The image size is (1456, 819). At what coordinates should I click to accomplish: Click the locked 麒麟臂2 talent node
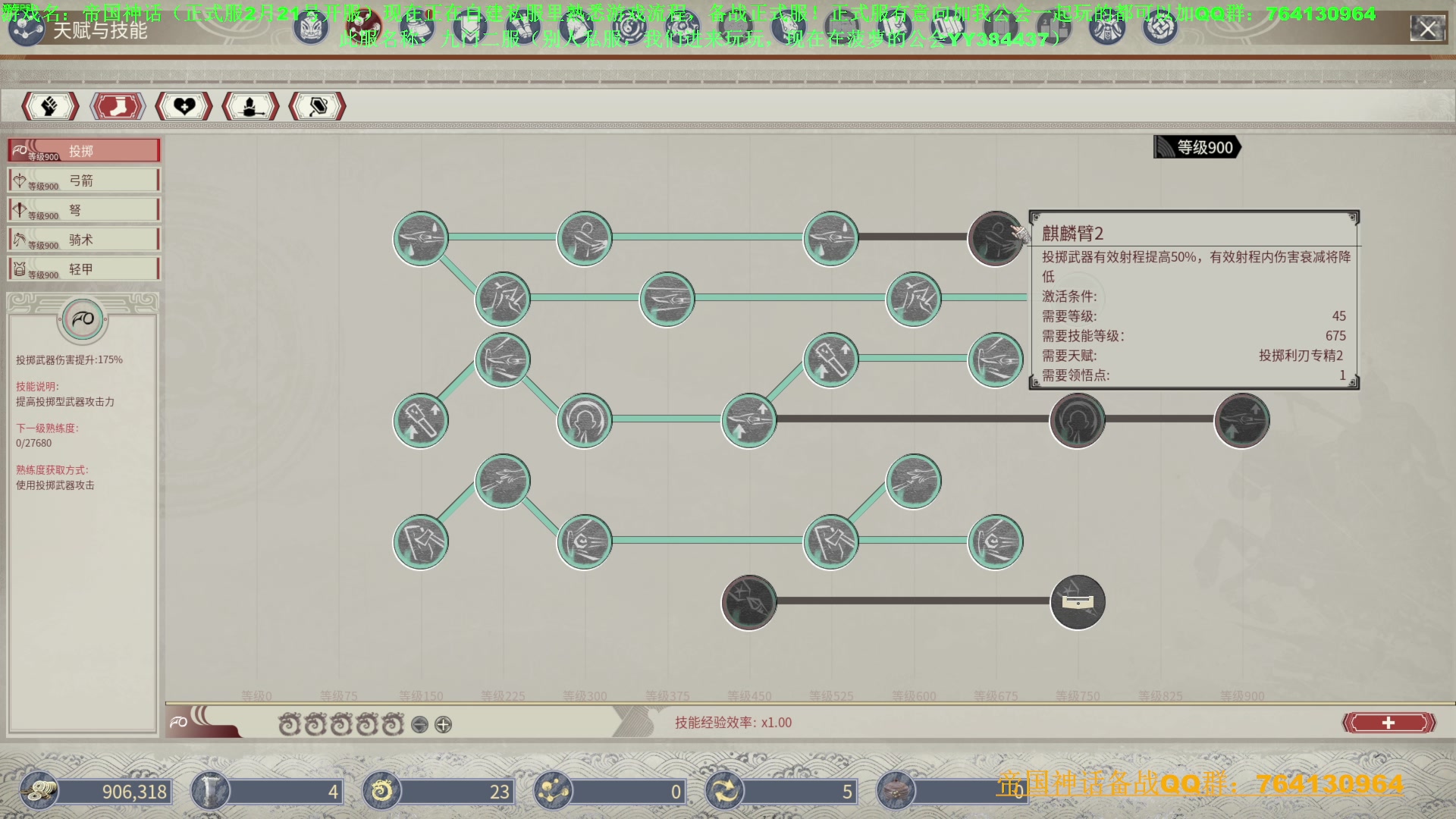tap(995, 239)
